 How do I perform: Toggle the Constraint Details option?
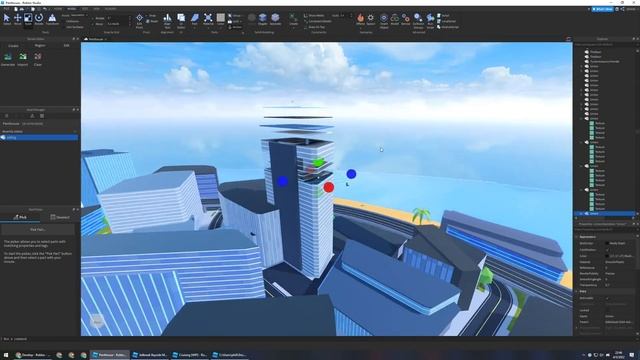(x=318, y=21)
